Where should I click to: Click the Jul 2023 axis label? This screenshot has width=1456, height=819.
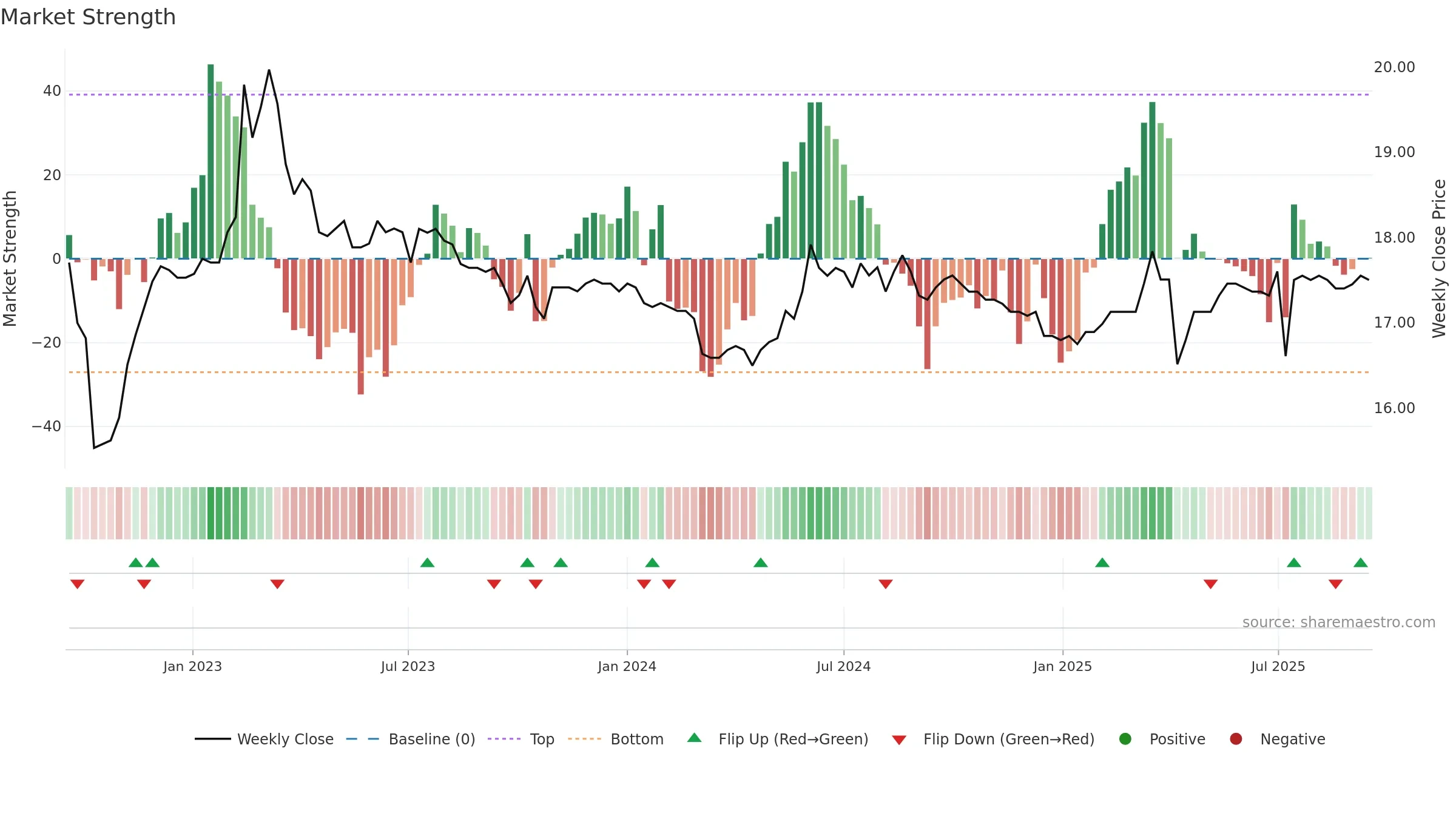pyautogui.click(x=408, y=667)
